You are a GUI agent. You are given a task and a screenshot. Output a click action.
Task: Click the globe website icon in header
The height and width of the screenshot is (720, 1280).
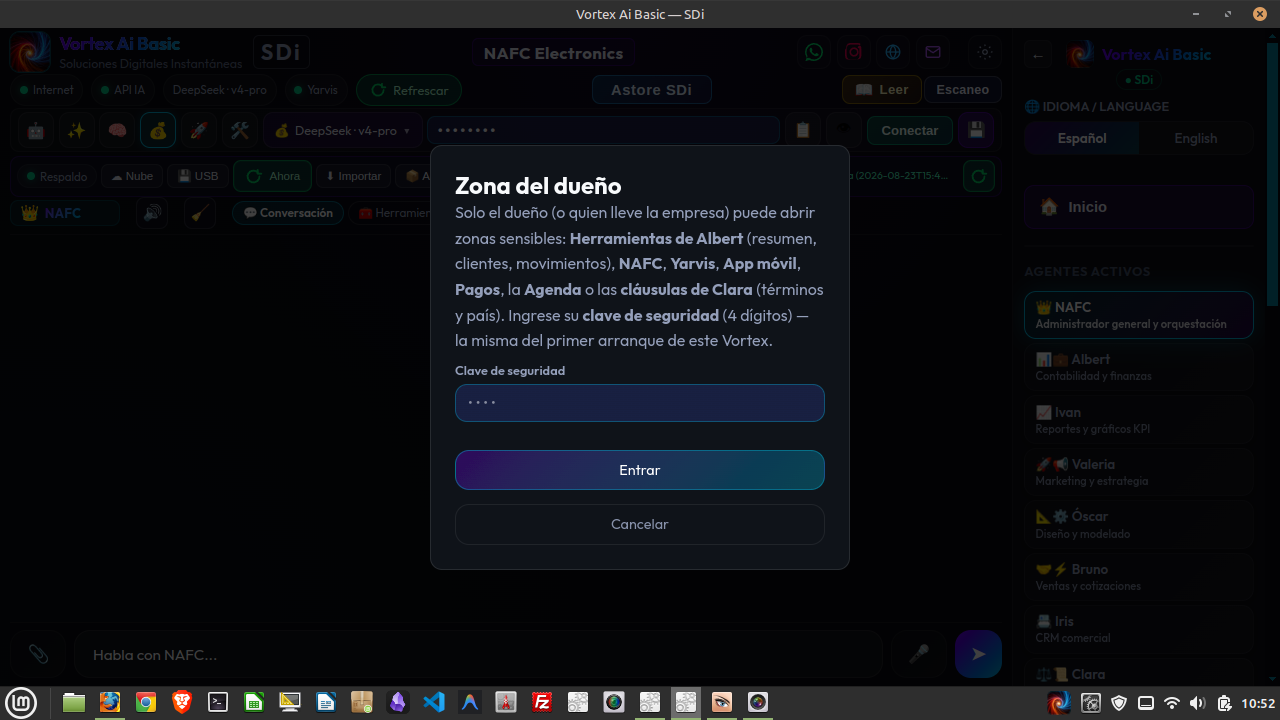point(893,52)
